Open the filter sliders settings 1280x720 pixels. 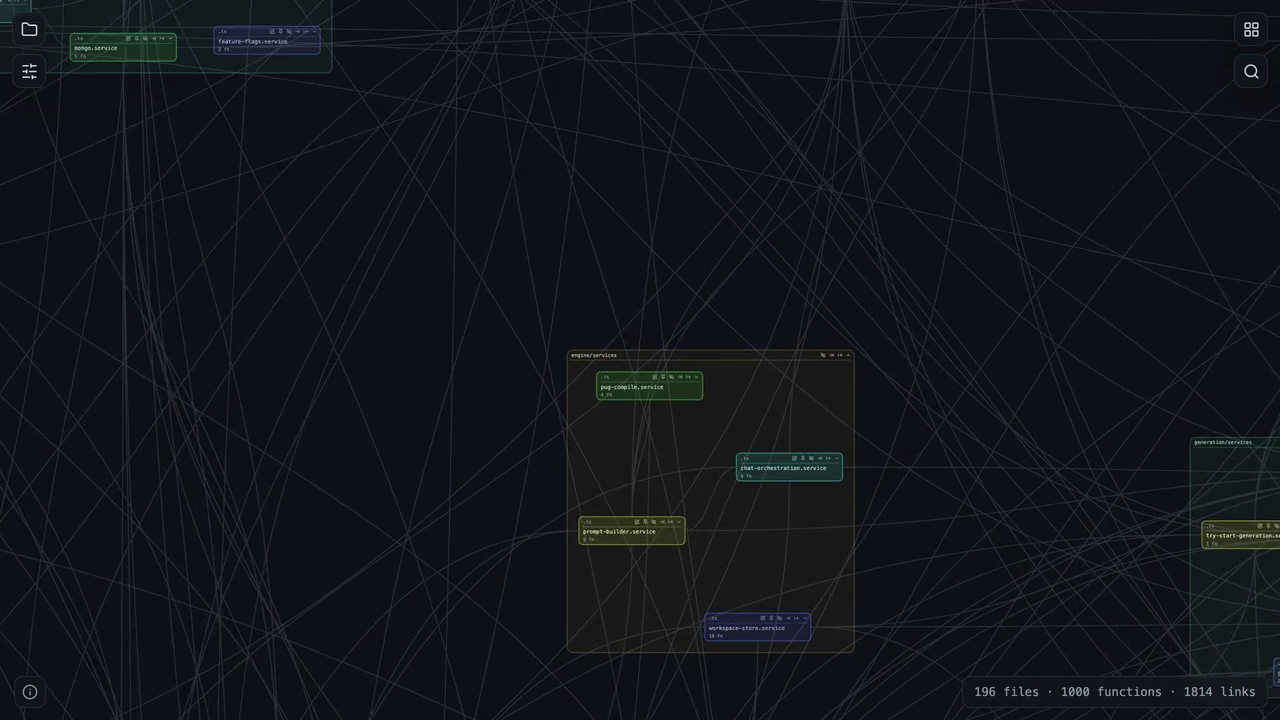coord(29,71)
